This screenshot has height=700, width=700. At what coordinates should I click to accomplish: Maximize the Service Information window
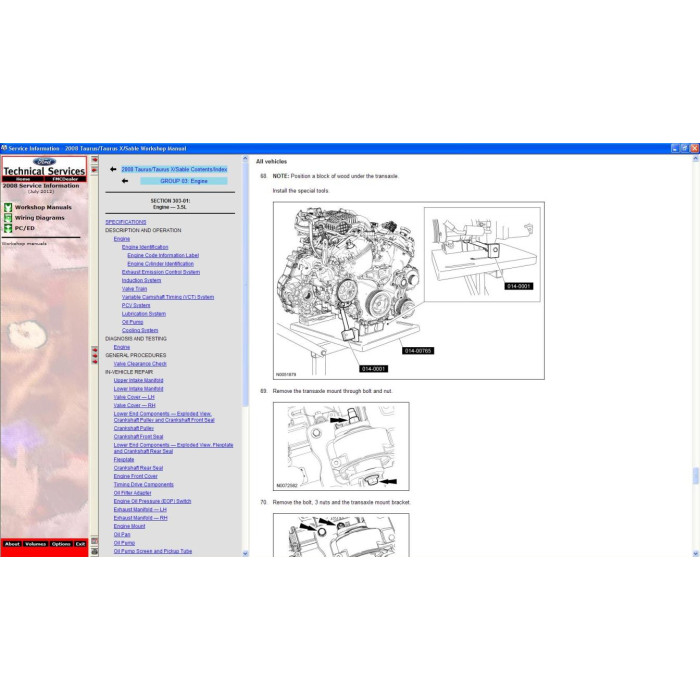[684, 148]
